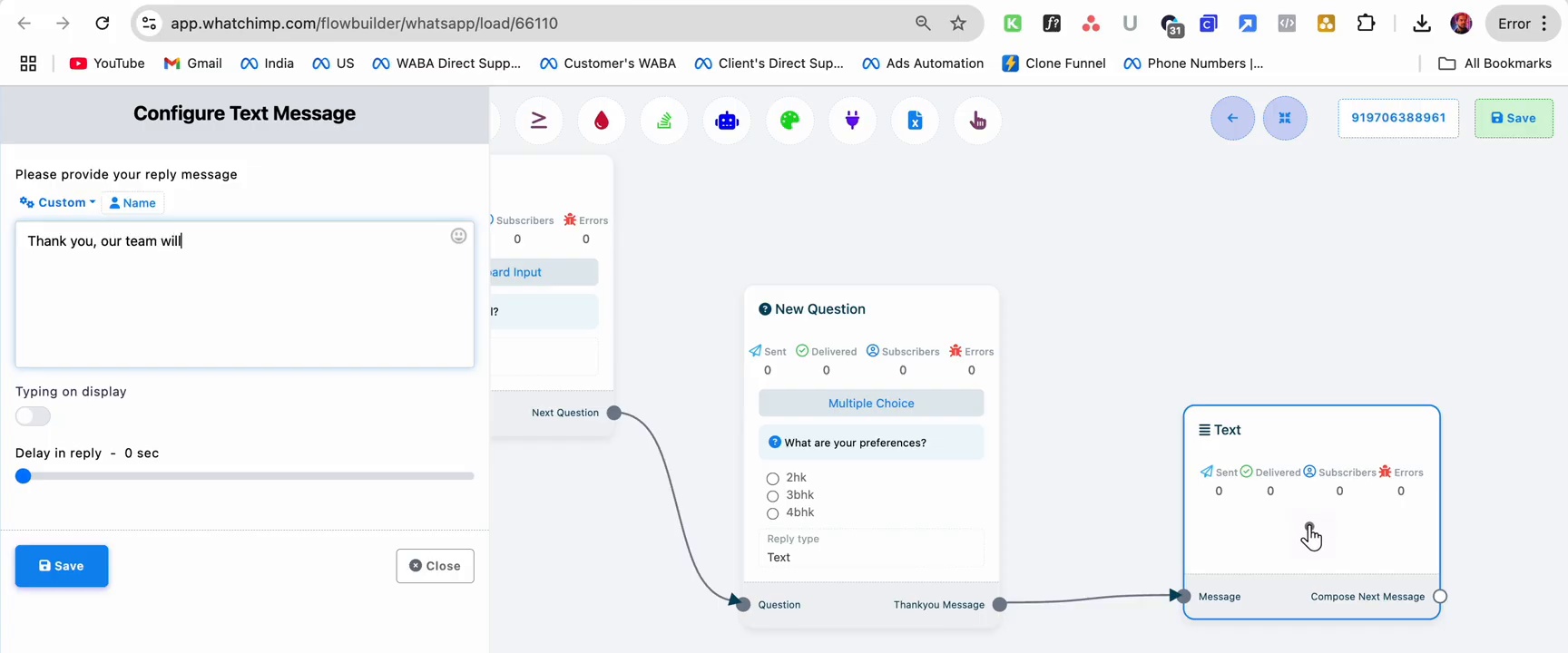
Task: Open the Custom variables dropdown
Action: [x=58, y=203]
